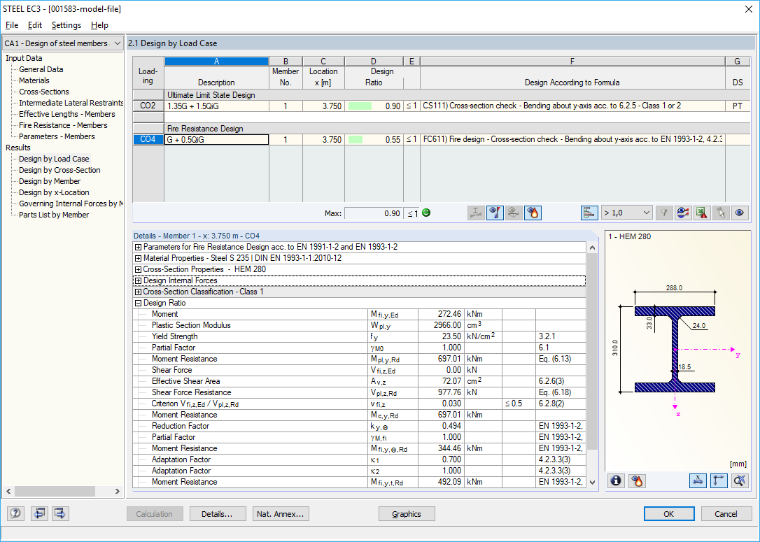The image size is (760, 542).
Task: Open cross-section info icon
Action: pyautogui.click(x=616, y=480)
